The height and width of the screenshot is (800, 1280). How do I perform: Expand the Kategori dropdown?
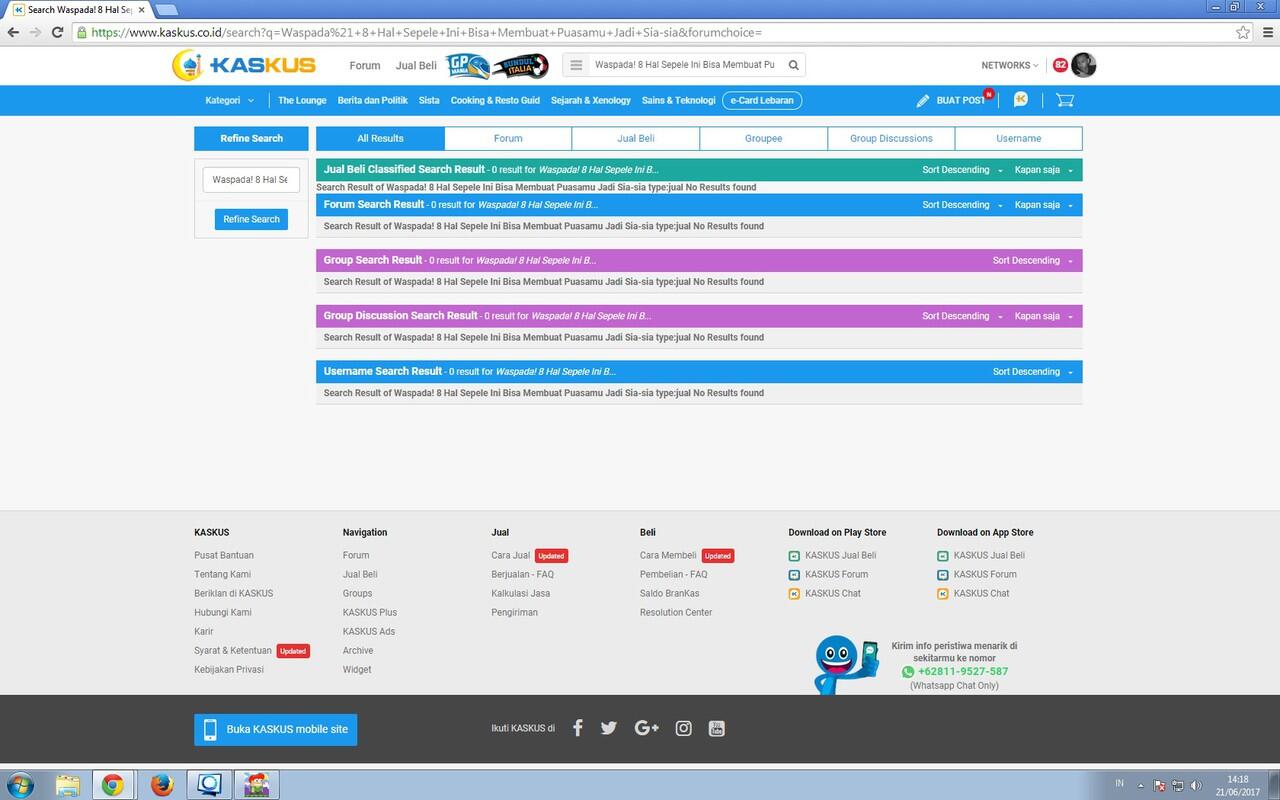(x=230, y=100)
